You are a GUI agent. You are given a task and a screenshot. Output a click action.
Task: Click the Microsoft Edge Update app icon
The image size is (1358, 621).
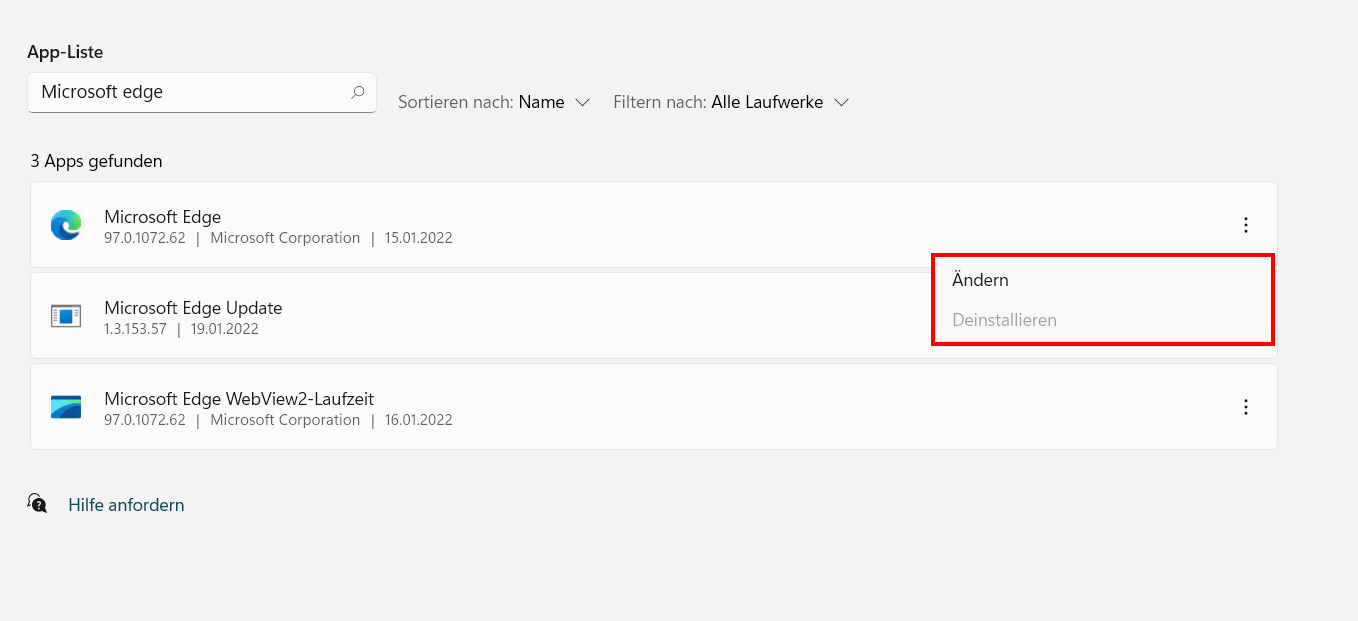point(66,316)
